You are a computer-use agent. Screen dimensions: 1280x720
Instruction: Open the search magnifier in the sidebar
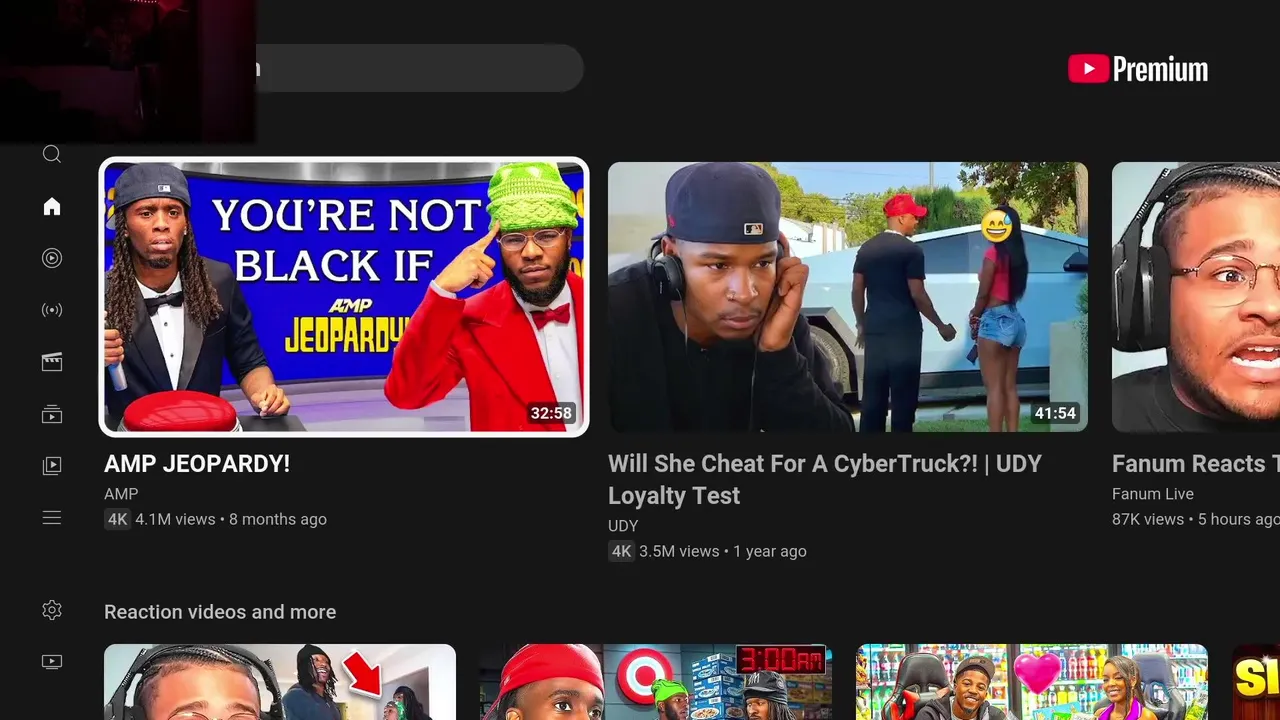[x=52, y=154]
